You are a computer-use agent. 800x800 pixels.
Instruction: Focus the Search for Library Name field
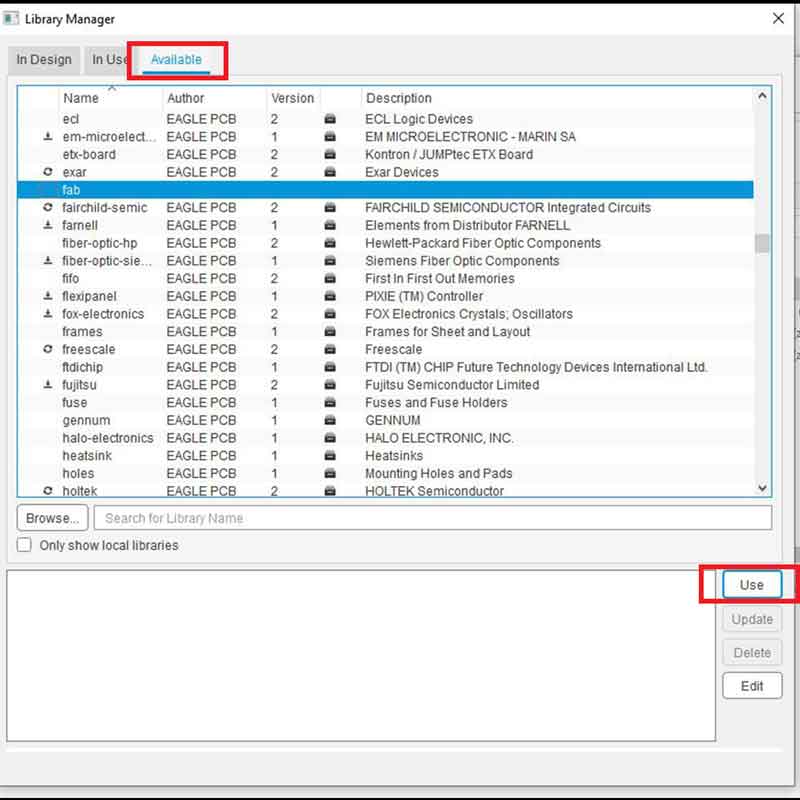coord(433,518)
